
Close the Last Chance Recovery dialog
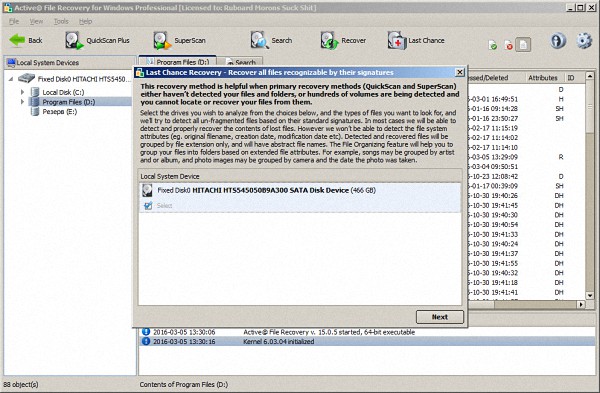[460, 72]
